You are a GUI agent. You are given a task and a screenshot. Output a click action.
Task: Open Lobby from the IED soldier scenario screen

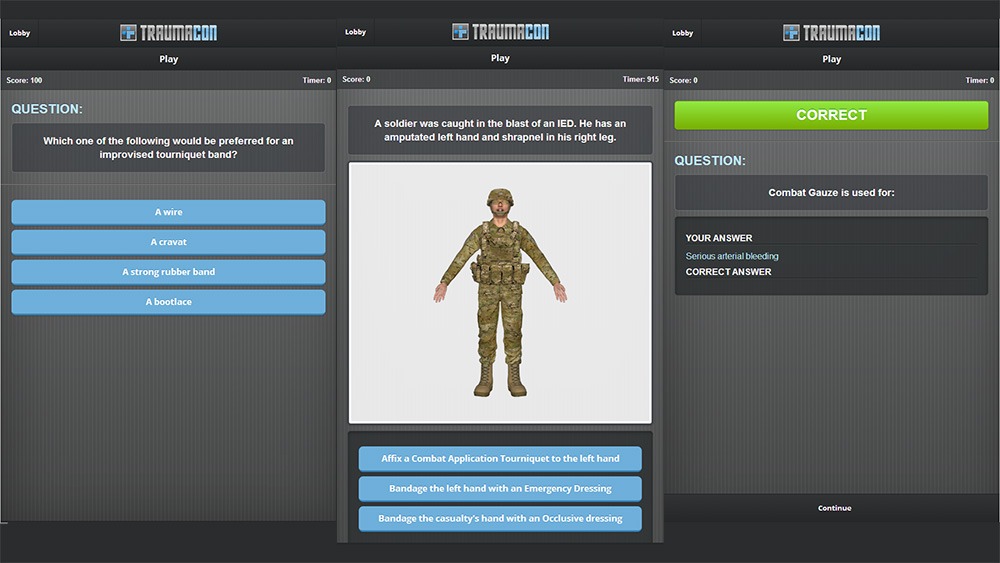pos(355,32)
